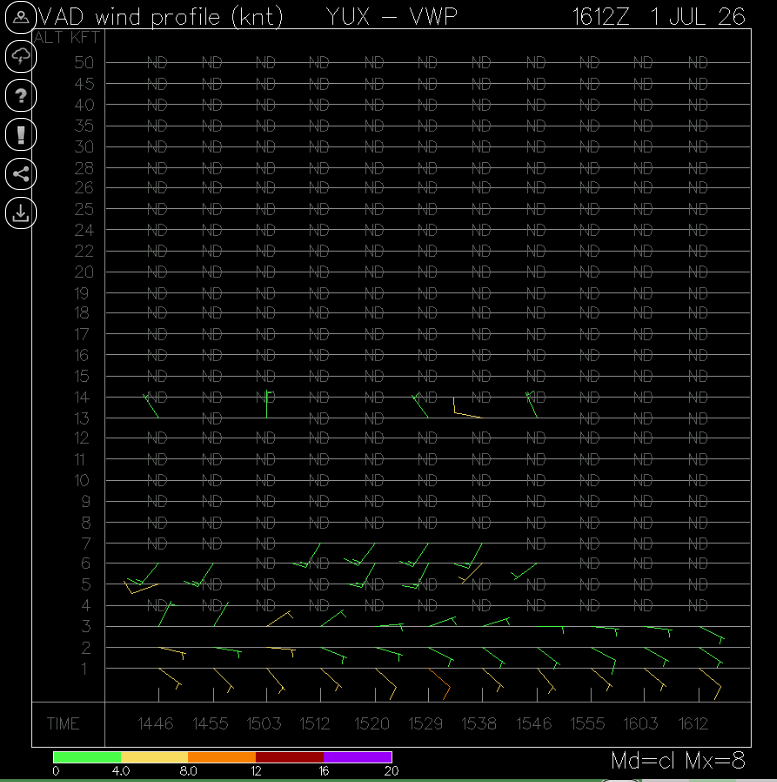
Task: Open the help question mark icon
Action: tap(20, 96)
